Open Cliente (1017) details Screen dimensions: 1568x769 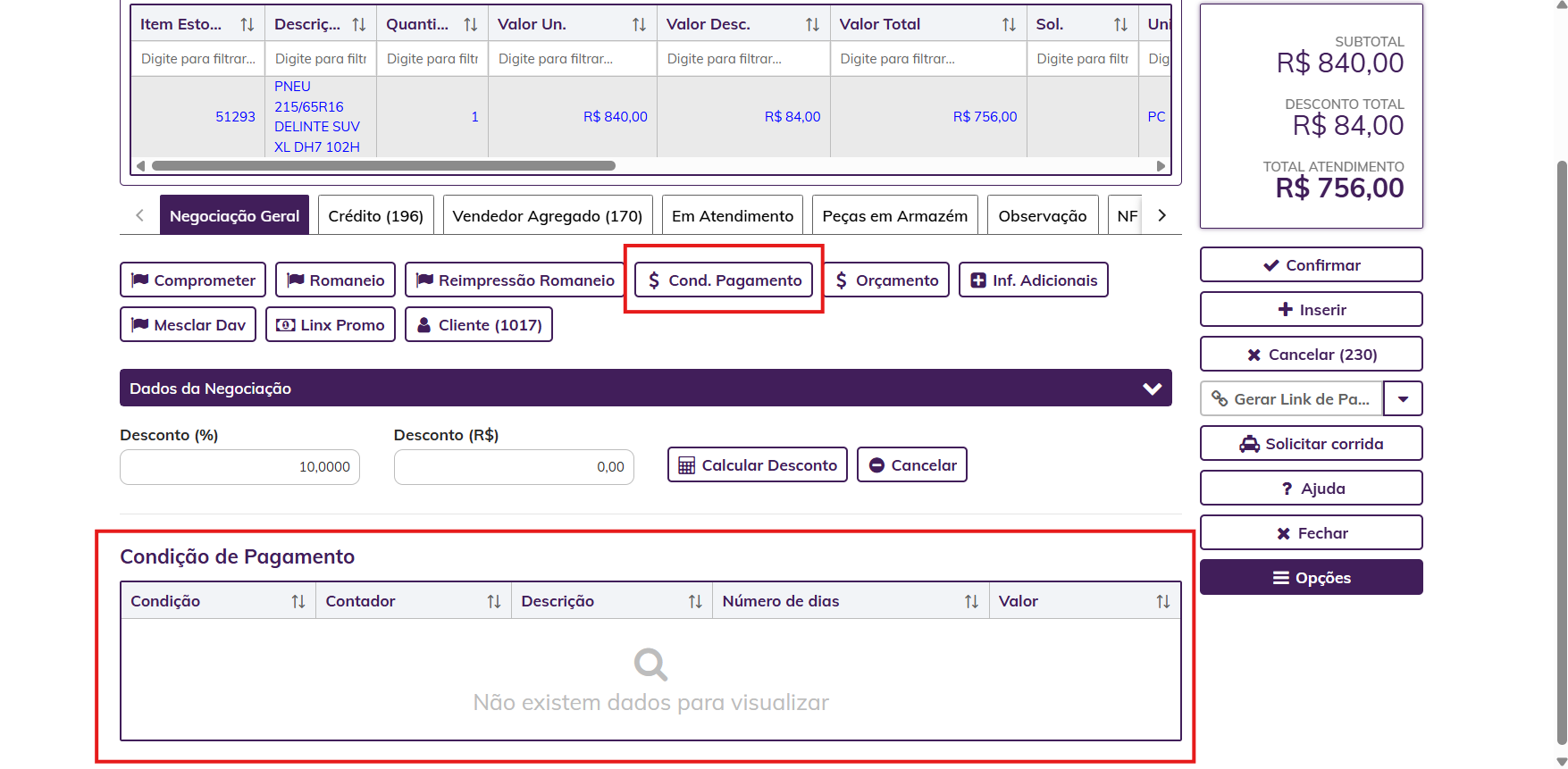[479, 324]
